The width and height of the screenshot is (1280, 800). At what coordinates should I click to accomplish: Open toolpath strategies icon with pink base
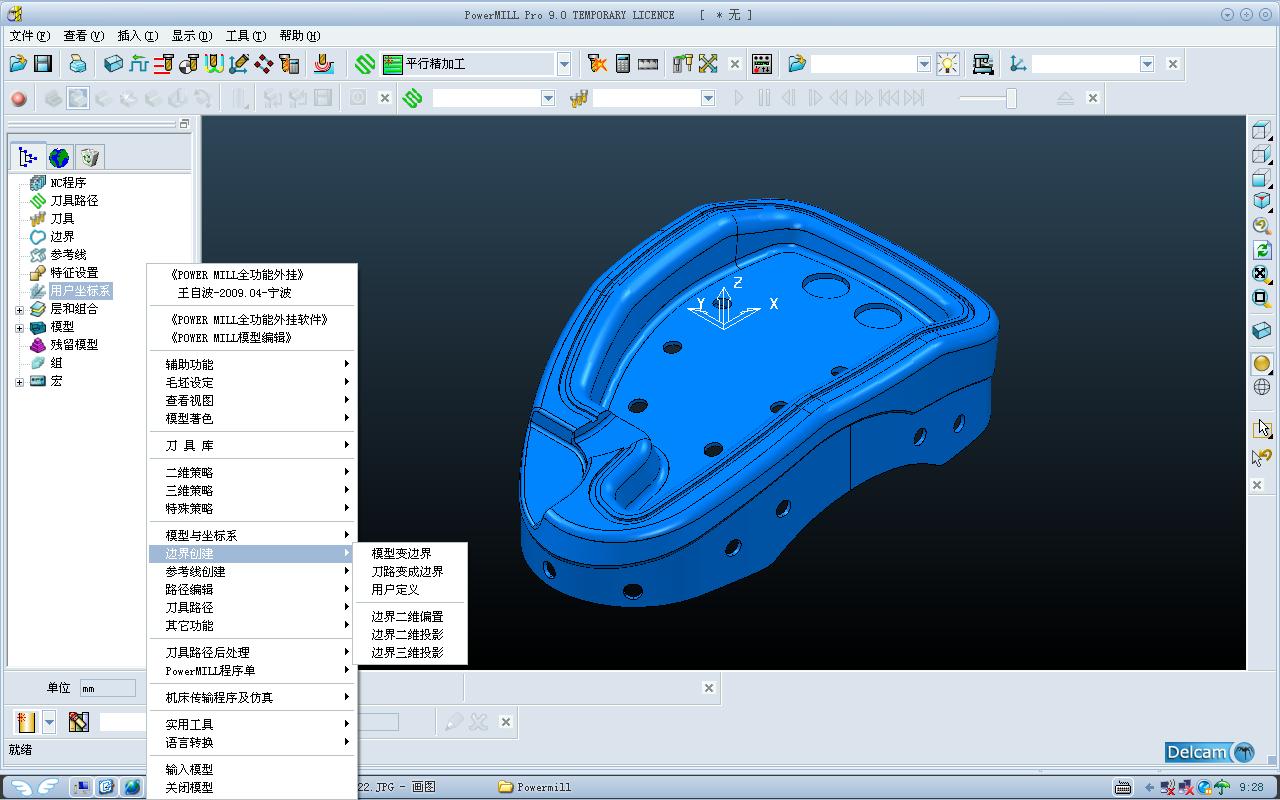[323, 64]
